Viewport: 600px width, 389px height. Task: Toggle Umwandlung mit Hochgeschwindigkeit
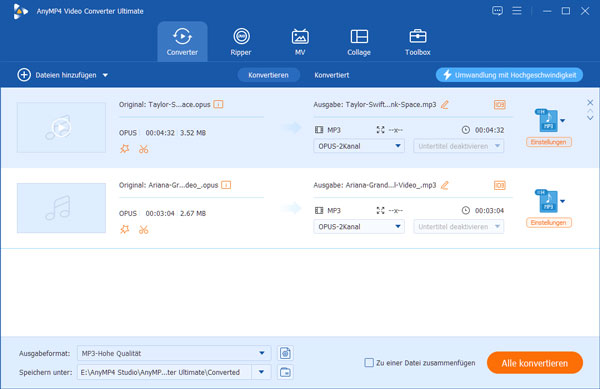coord(509,75)
